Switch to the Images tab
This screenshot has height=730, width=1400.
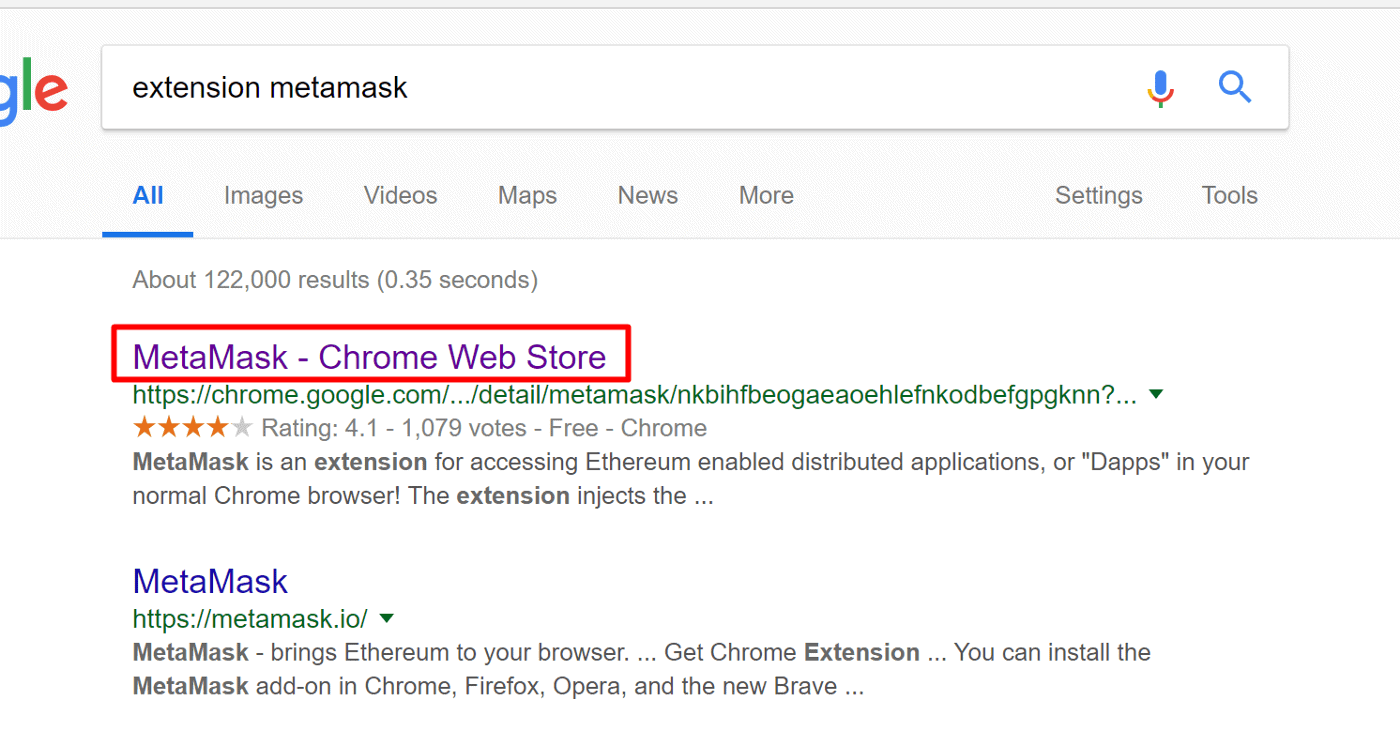[263, 195]
